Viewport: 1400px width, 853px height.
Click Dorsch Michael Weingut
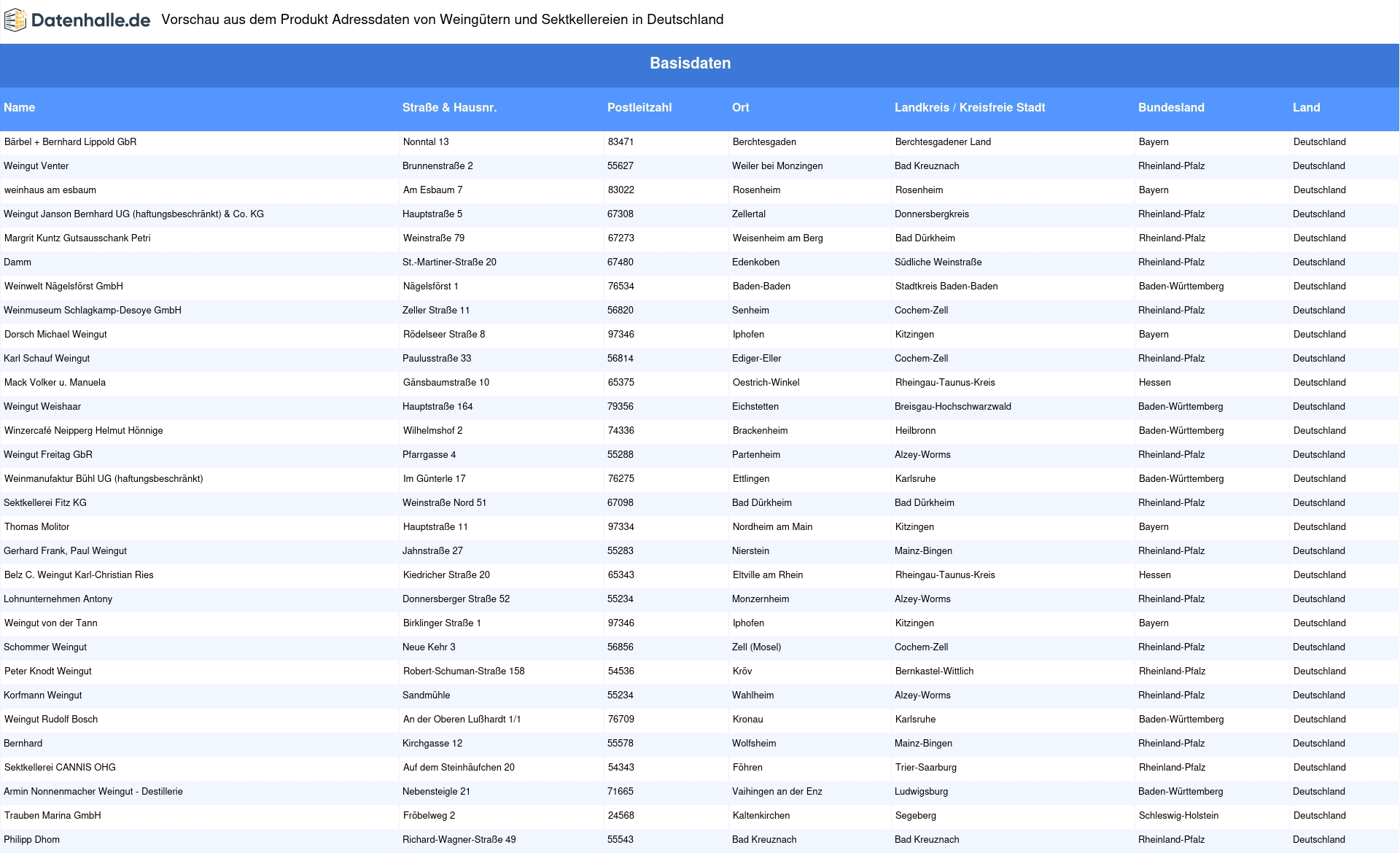click(55, 335)
